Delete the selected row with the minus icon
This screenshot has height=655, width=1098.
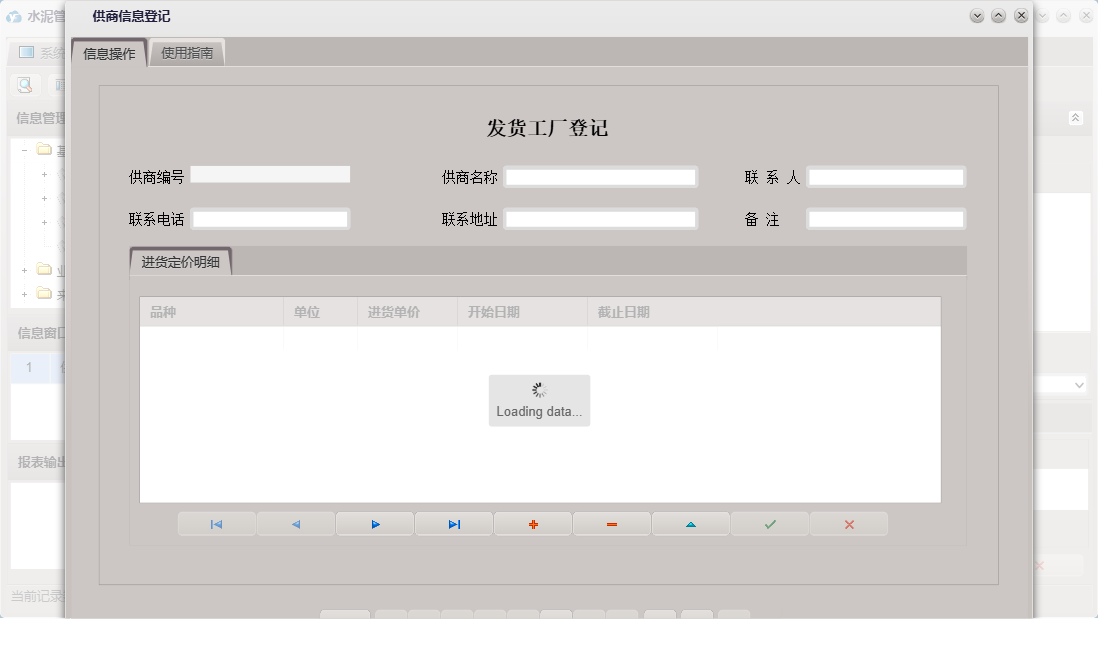[612, 523]
